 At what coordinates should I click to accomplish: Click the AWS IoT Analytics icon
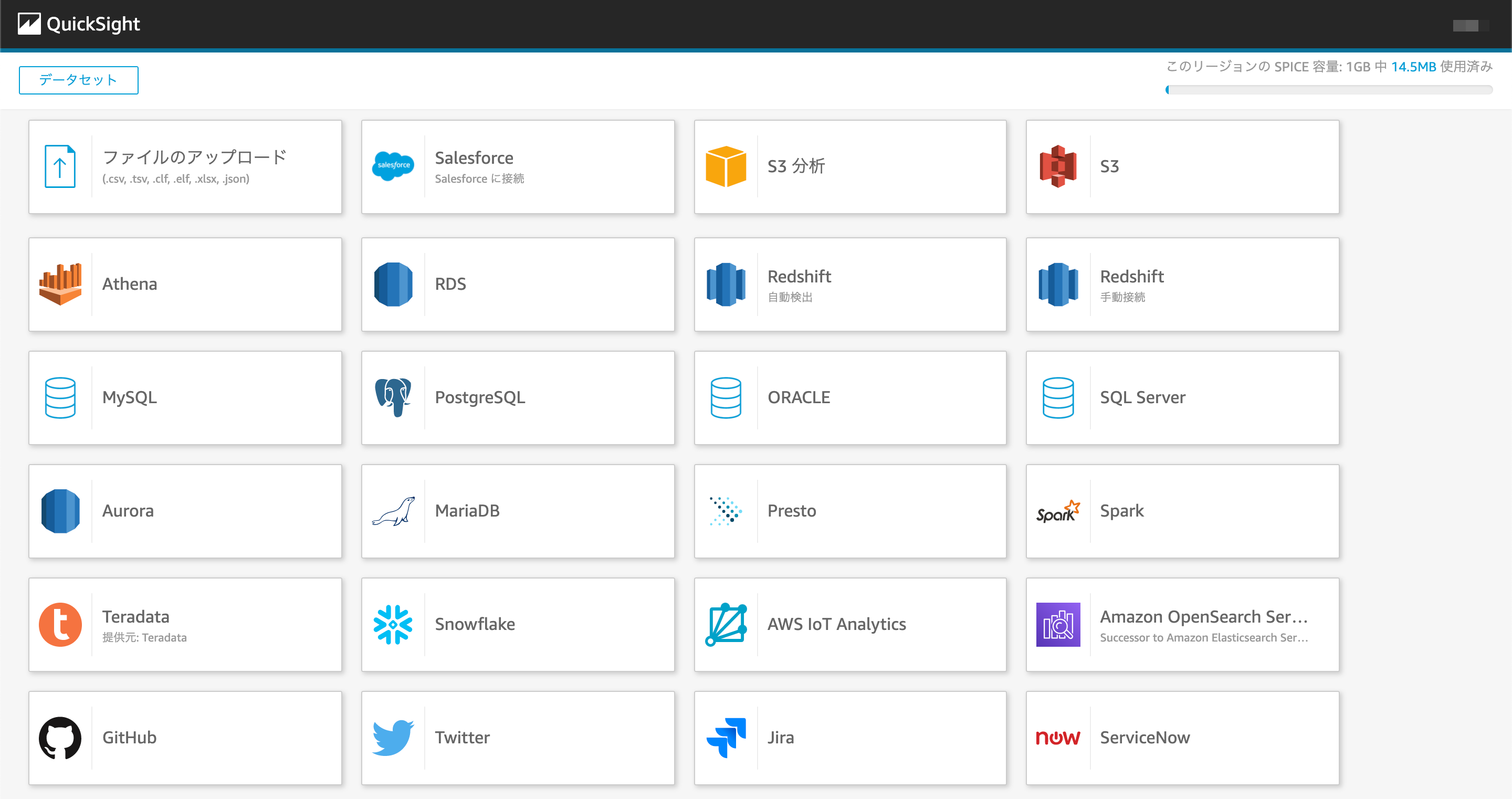coord(726,624)
